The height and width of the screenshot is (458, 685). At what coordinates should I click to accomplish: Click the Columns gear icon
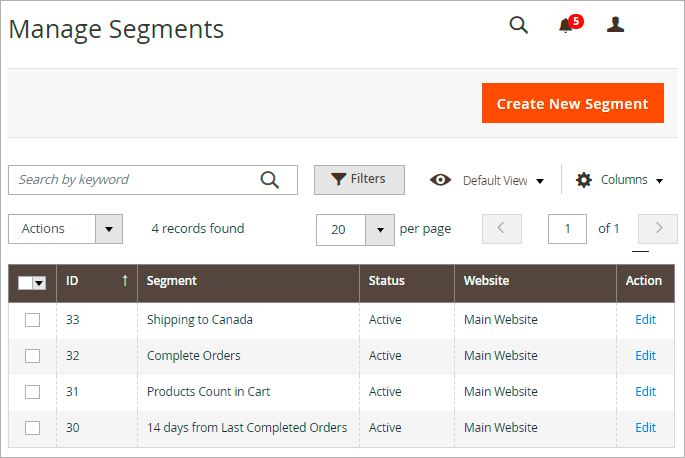(584, 180)
